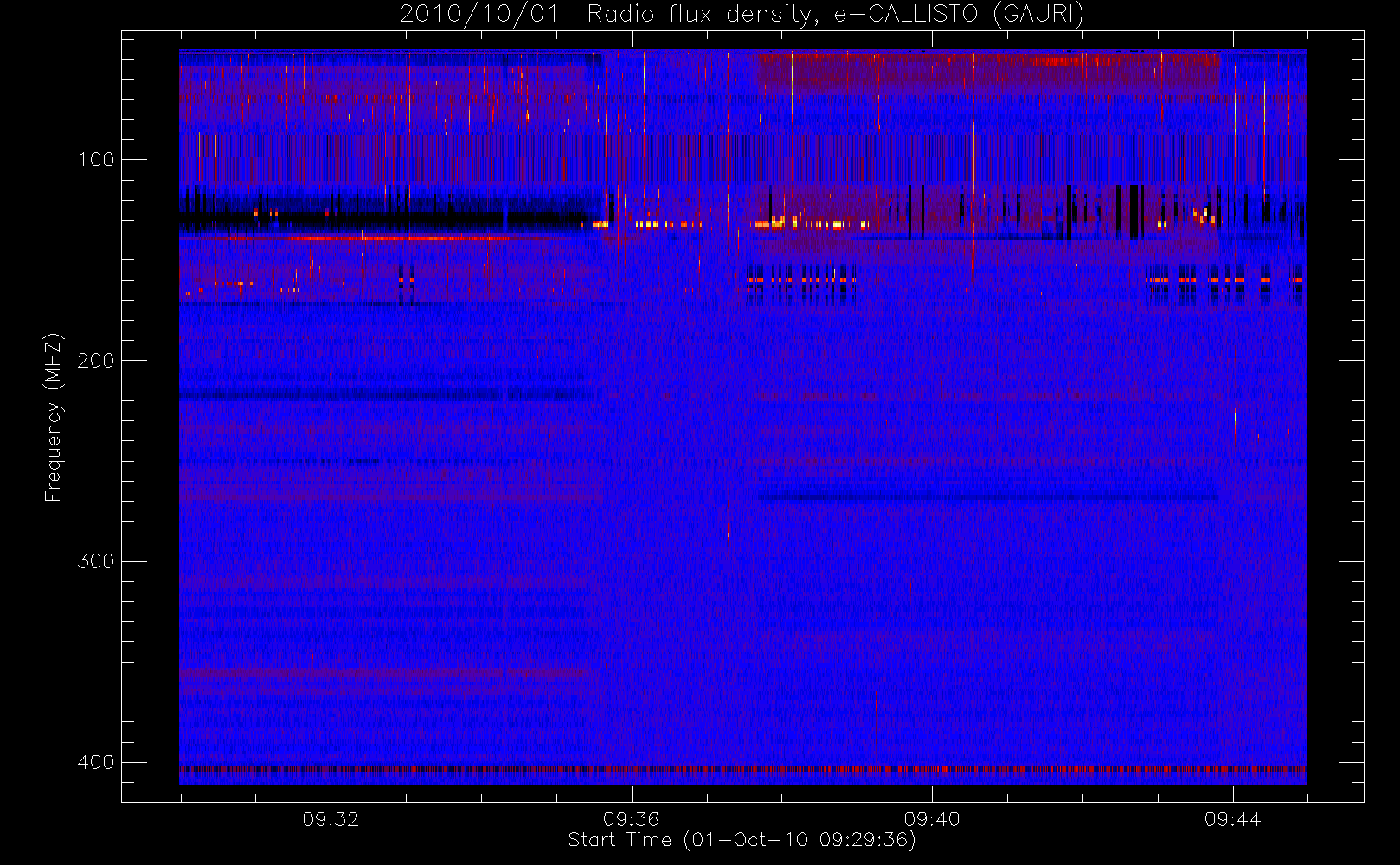Click the "Start Time (01-Oct-10 09:29:36)" label
Viewport: 1400px width, 865px height.
tap(742, 840)
